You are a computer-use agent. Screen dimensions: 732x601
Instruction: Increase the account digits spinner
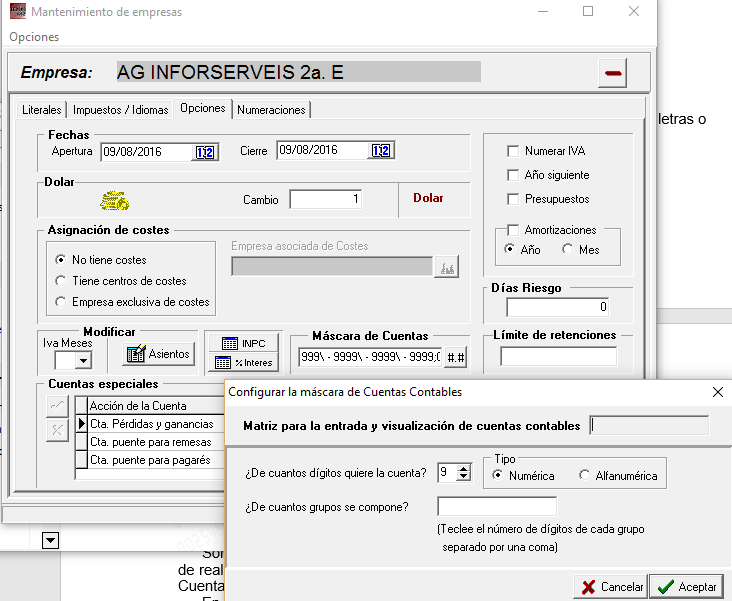[x=463, y=469]
